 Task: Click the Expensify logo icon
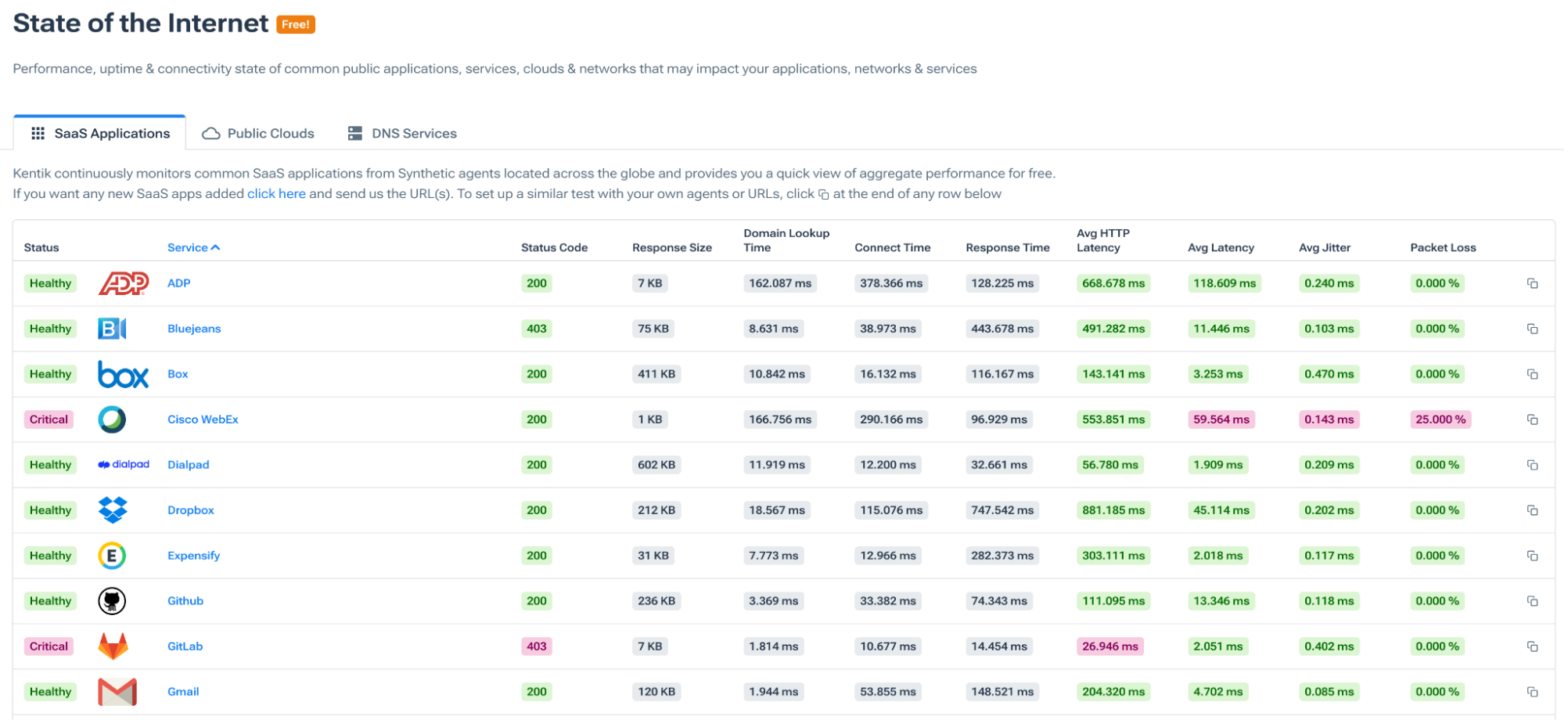coord(112,556)
